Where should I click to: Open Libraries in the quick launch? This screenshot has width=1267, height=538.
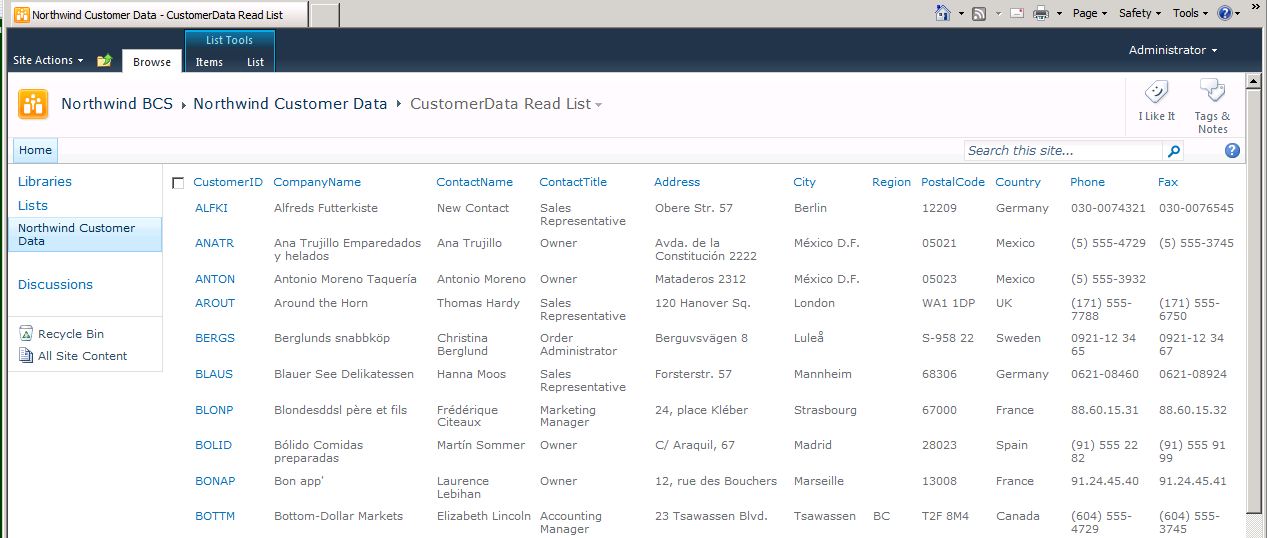pyautogui.click(x=45, y=181)
